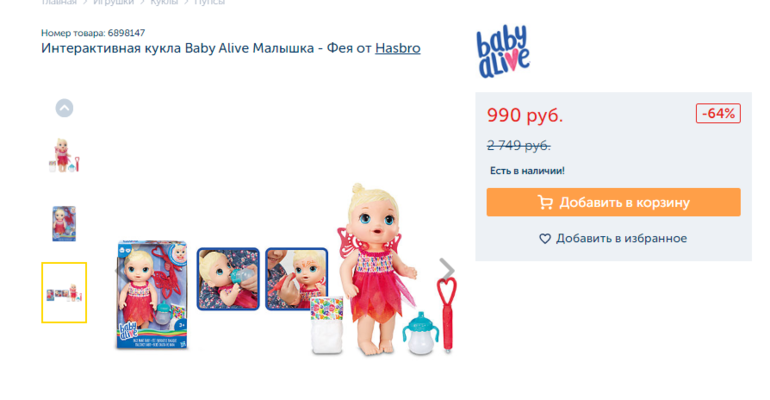Show next product image with right arrow
770x400 pixels.
click(446, 269)
